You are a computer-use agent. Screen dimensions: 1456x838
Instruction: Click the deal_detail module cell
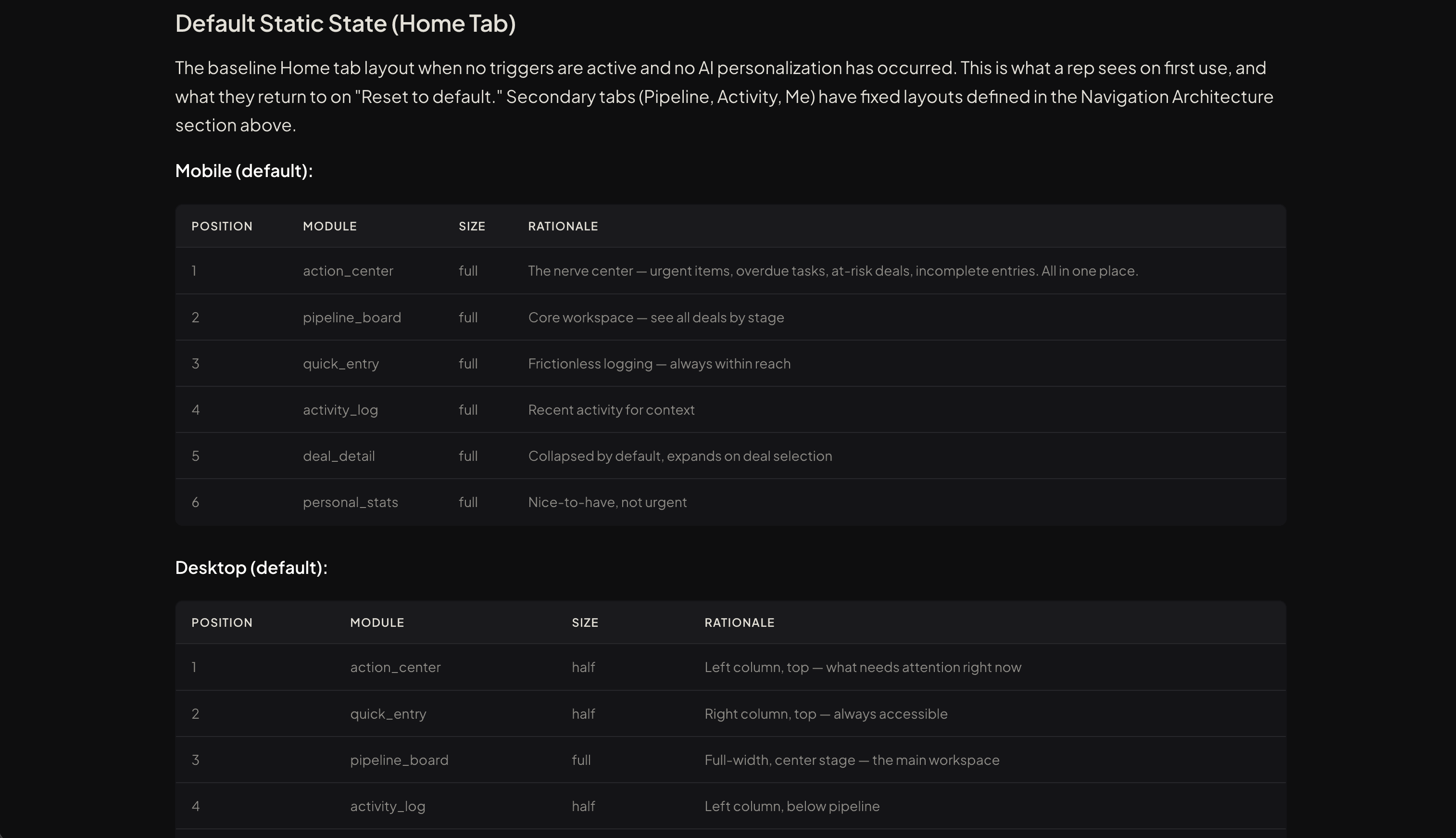click(339, 456)
